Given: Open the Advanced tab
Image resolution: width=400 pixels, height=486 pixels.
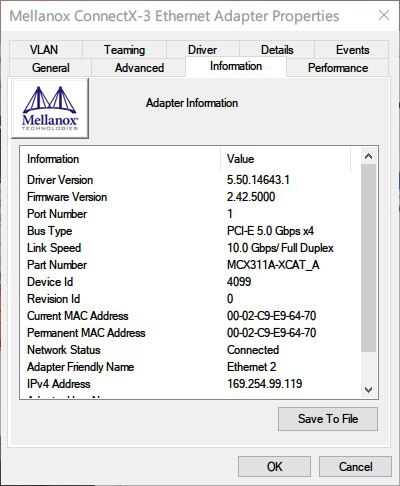Looking at the screenshot, I should tap(139, 68).
